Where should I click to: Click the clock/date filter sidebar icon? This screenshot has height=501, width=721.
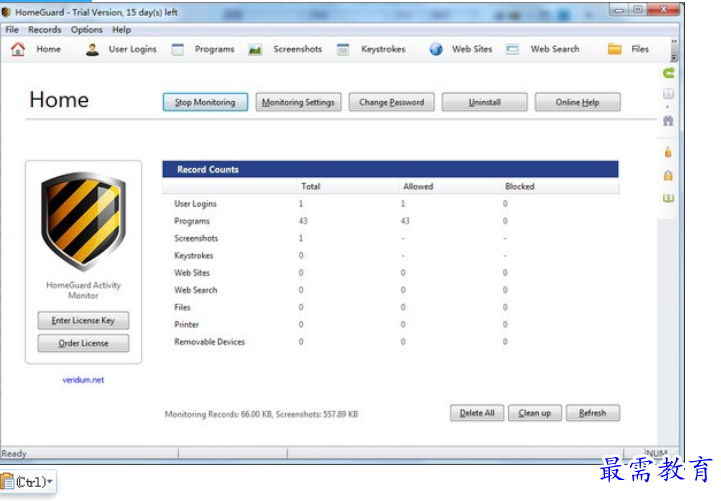pyautogui.click(x=668, y=94)
